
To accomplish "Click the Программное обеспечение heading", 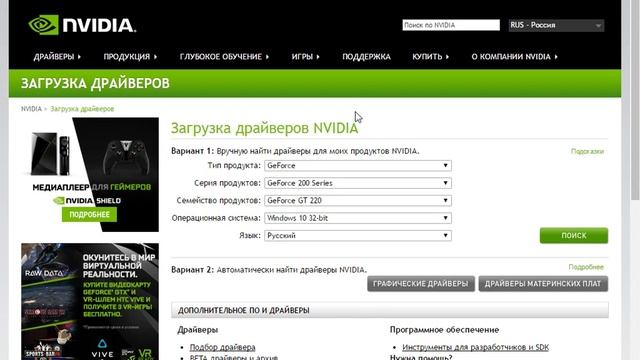I will 444,330.
